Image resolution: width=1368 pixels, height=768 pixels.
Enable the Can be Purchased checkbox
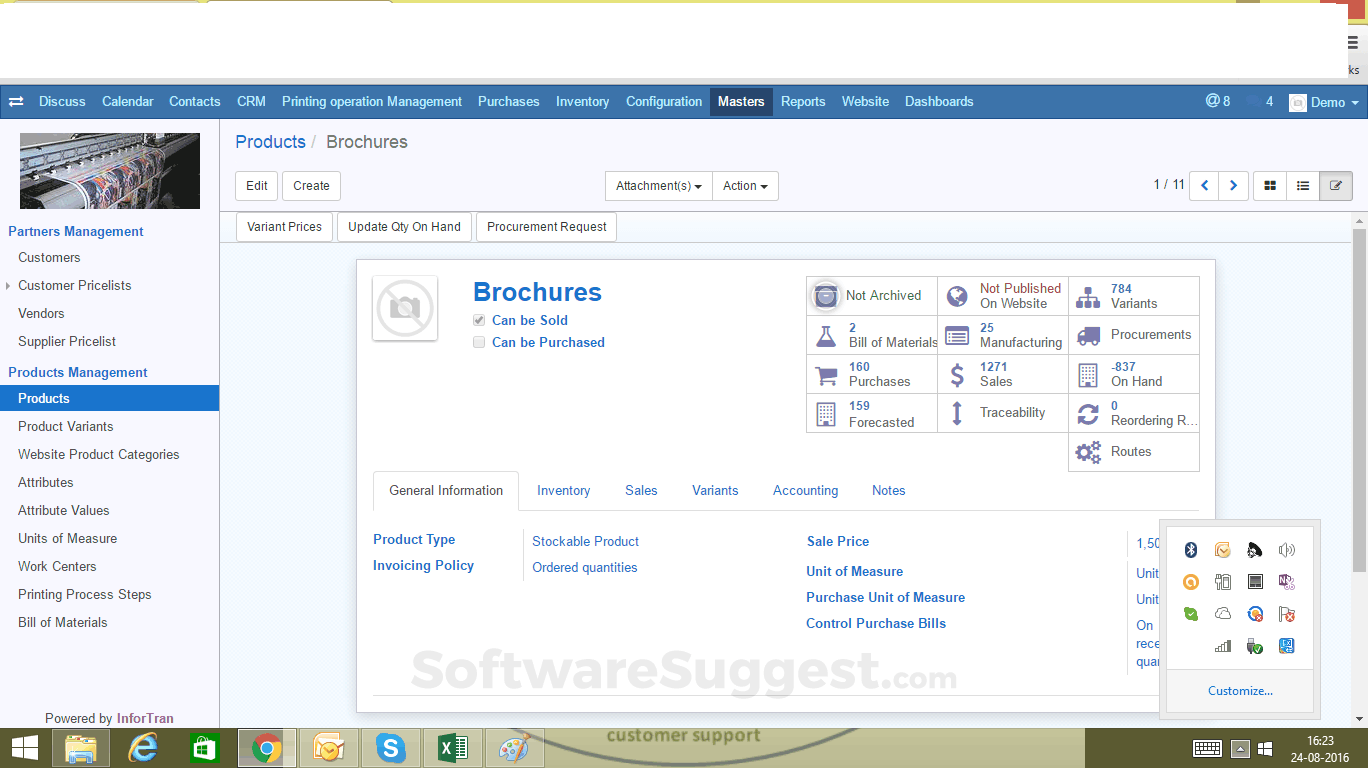coord(479,342)
